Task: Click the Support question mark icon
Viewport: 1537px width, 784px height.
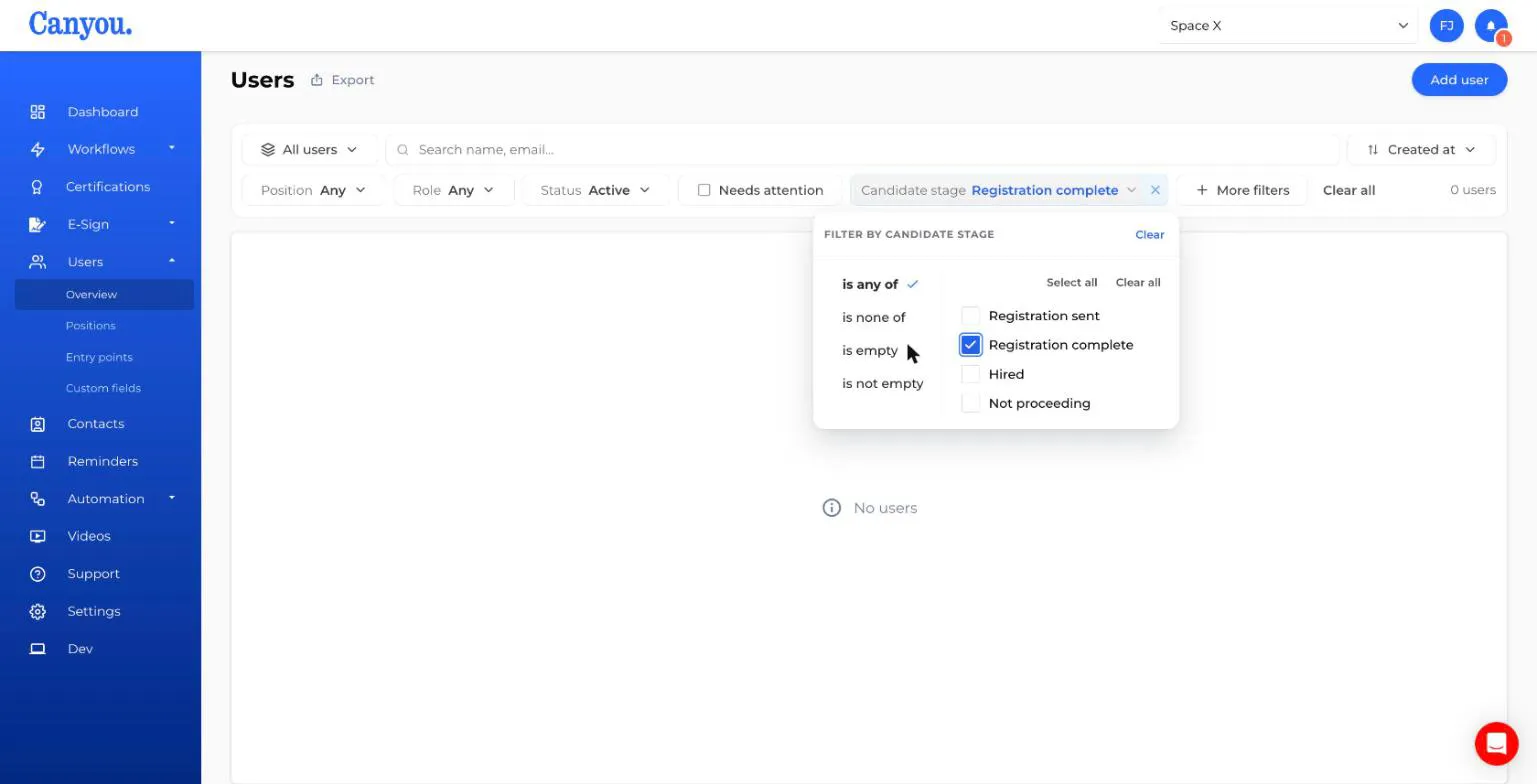Action: click(38, 574)
